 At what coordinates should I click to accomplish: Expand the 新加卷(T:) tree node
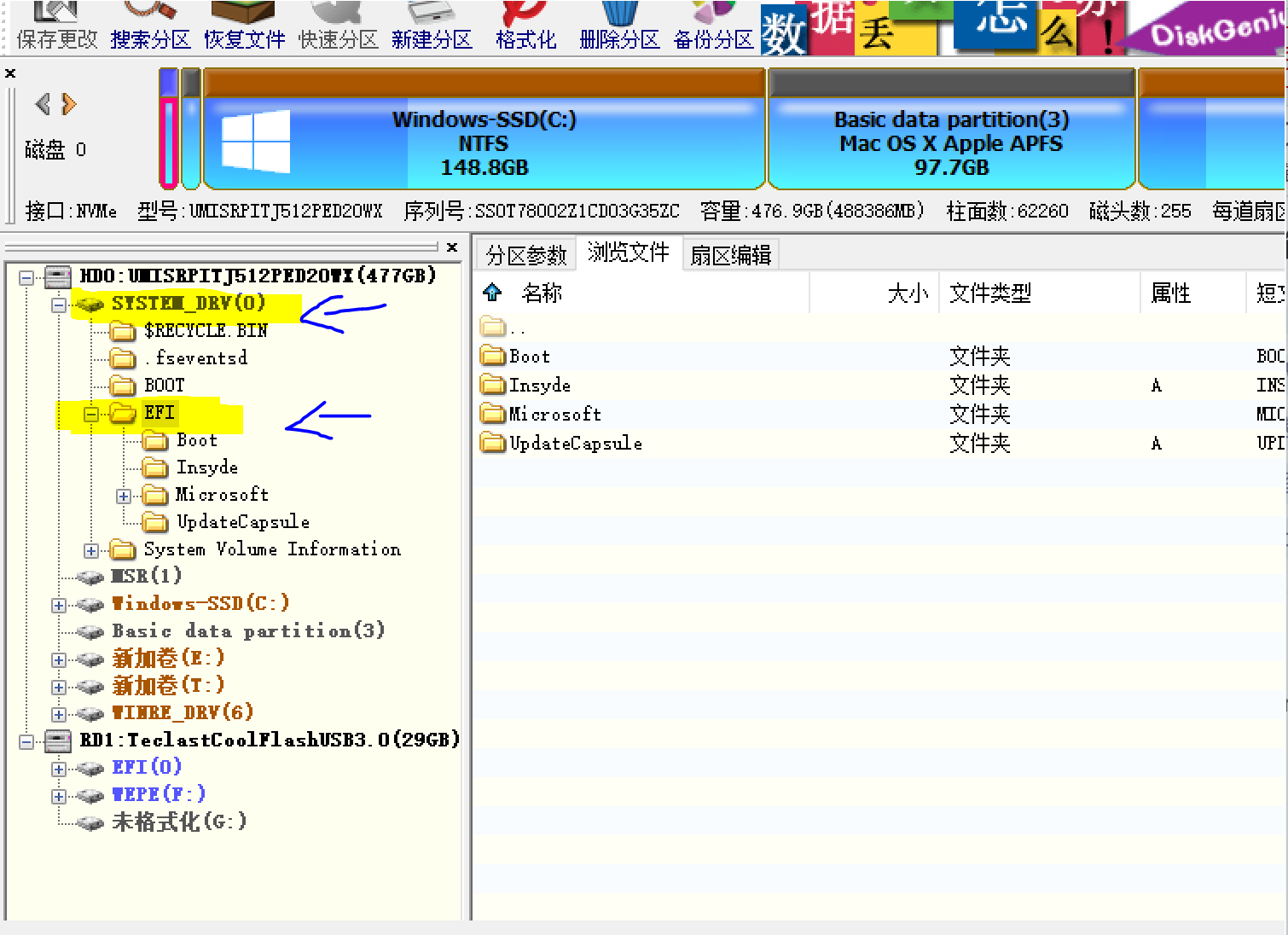click(x=59, y=688)
